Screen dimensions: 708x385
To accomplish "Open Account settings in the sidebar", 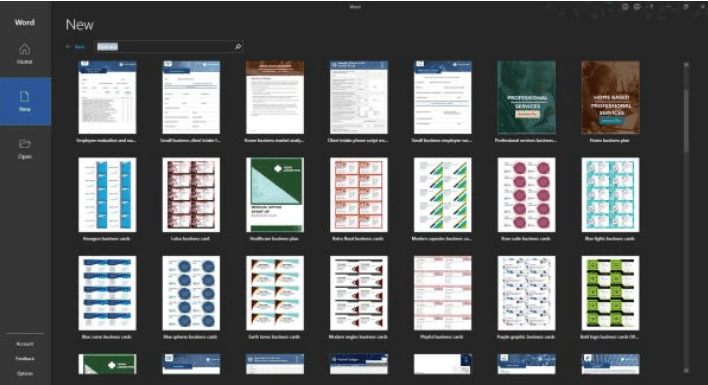I will 25,344.
